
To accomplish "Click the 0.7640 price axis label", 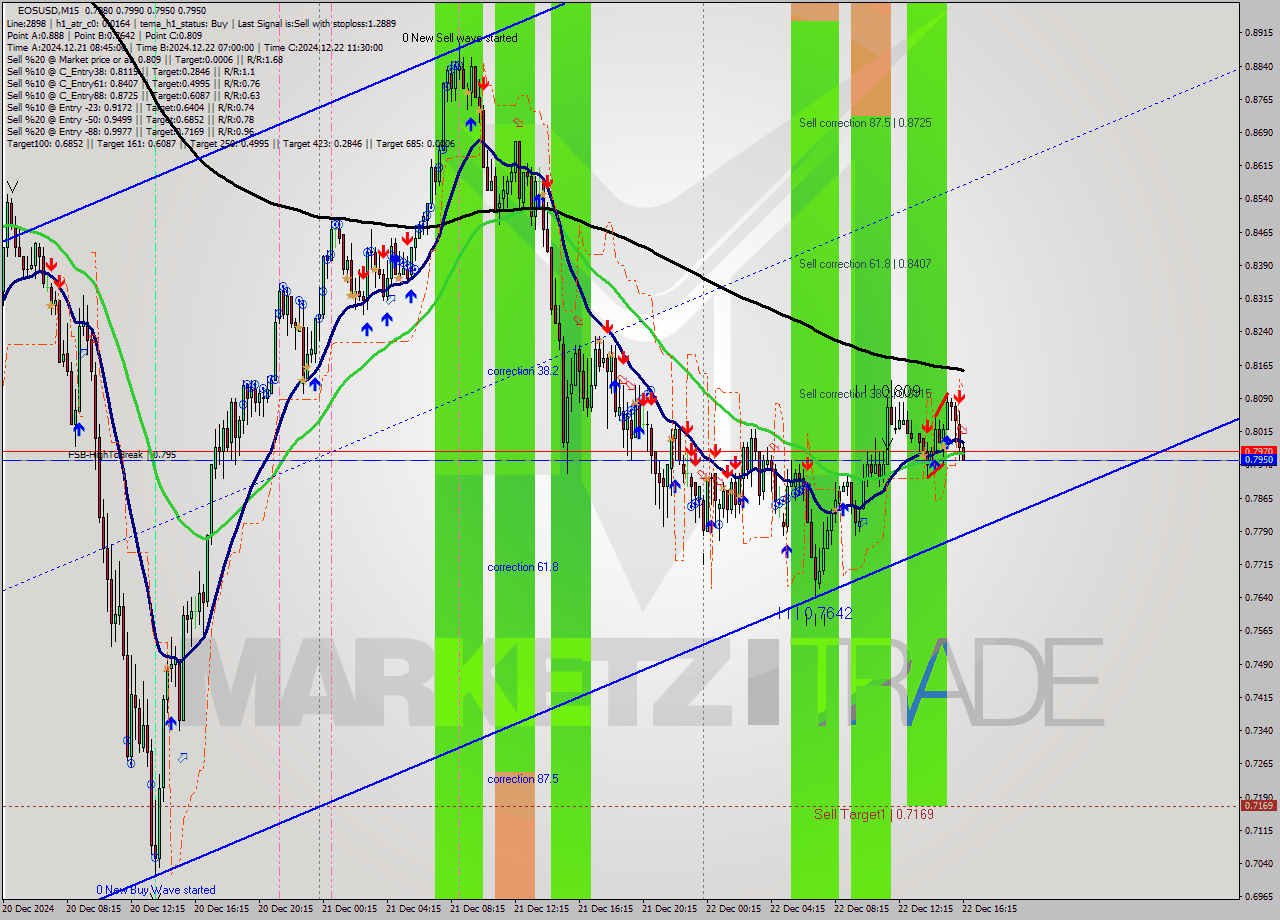I will click(x=1258, y=598).
